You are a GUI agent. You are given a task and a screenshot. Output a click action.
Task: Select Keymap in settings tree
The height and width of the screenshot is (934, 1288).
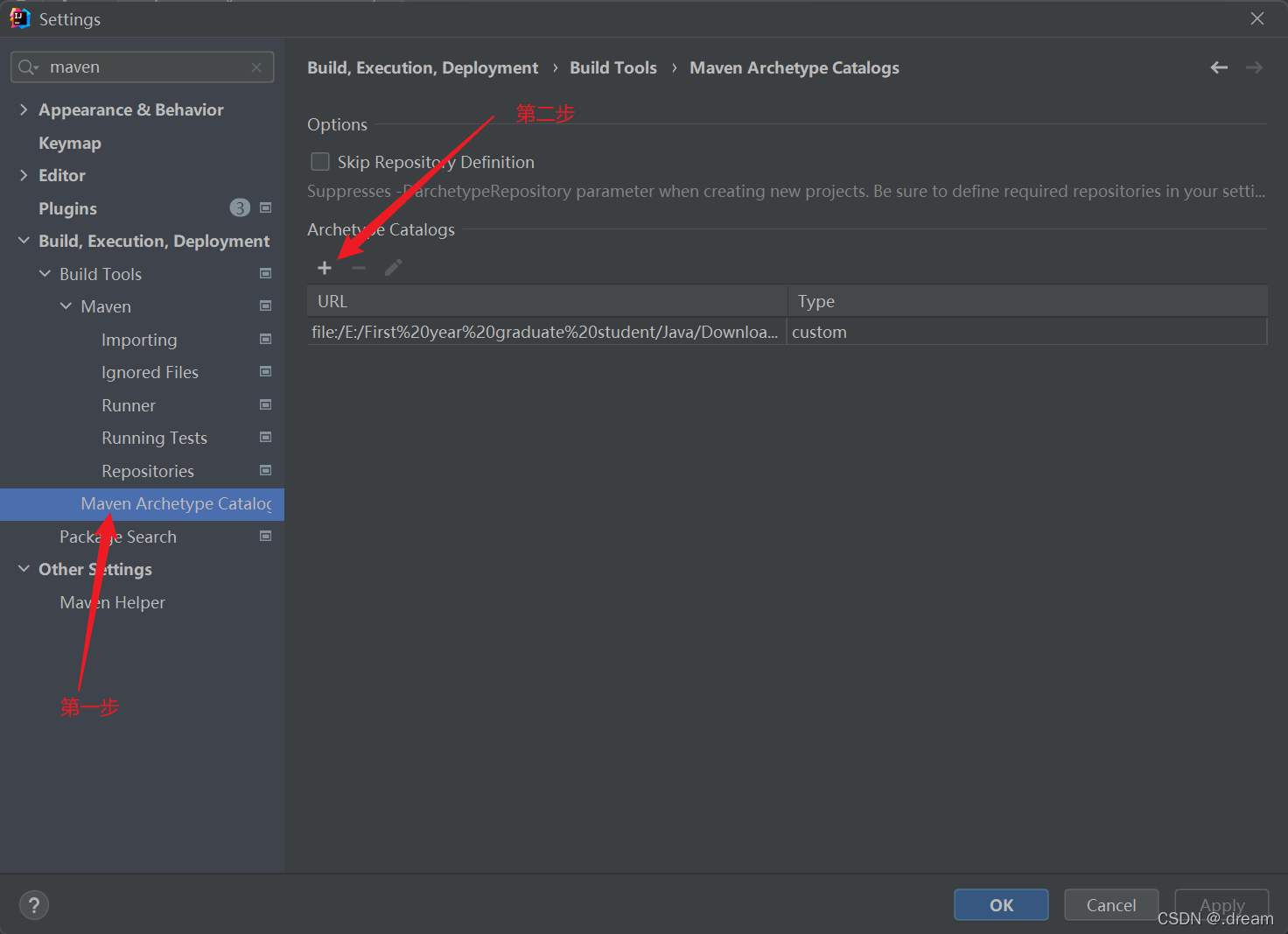click(x=70, y=143)
